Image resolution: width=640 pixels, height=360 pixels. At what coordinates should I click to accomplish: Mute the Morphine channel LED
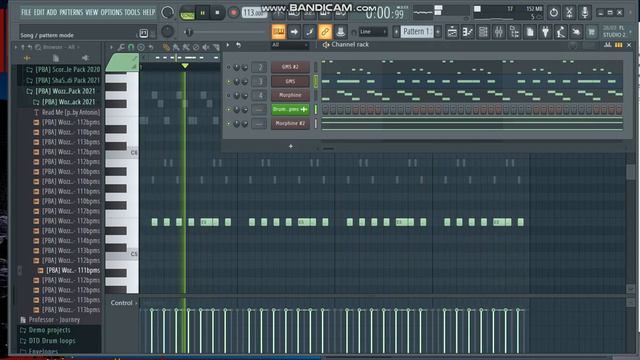click(x=229, y=96)
